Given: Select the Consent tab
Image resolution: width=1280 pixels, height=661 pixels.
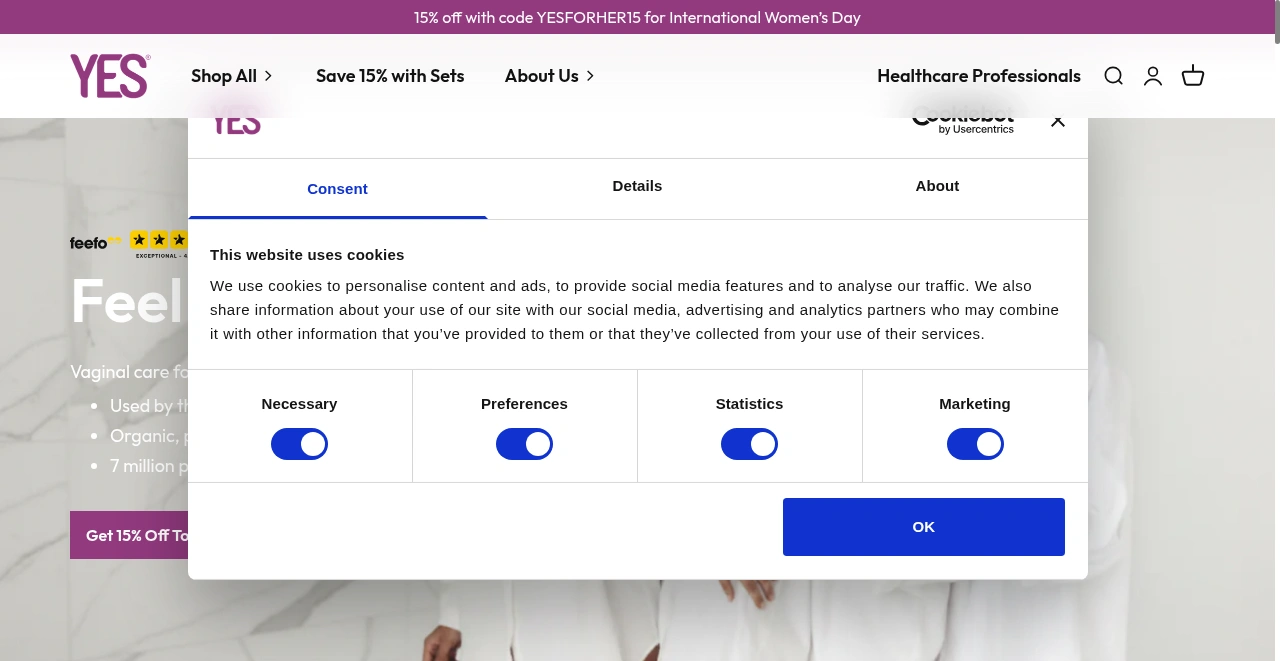Looking at the screenshot, I should click(337, 189).
